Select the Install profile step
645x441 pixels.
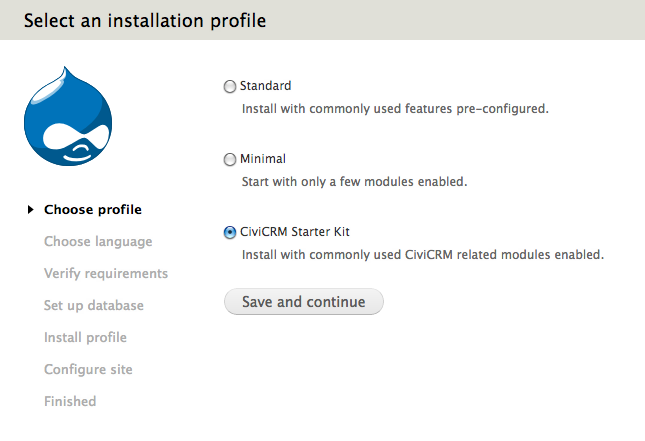point(85,337)
